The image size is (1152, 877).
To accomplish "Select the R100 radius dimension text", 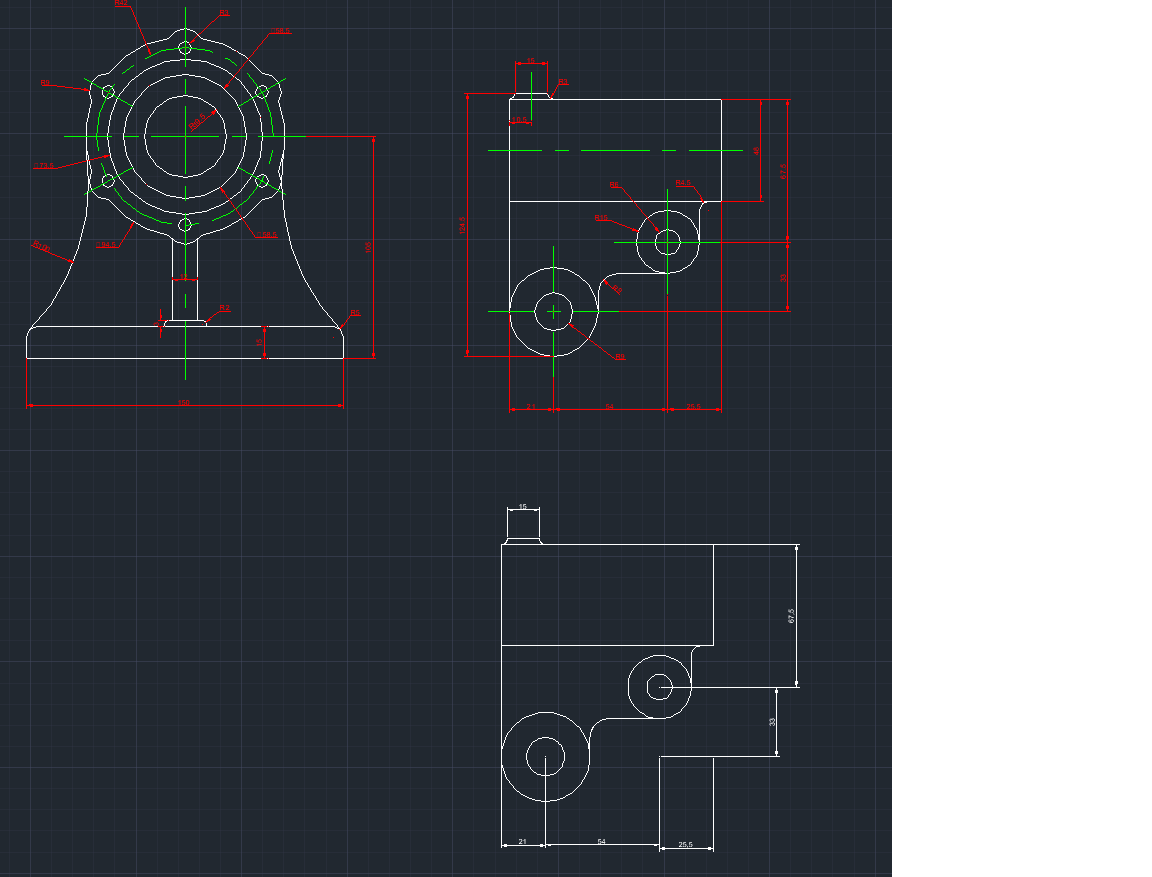I will click(x=42, y=247).
